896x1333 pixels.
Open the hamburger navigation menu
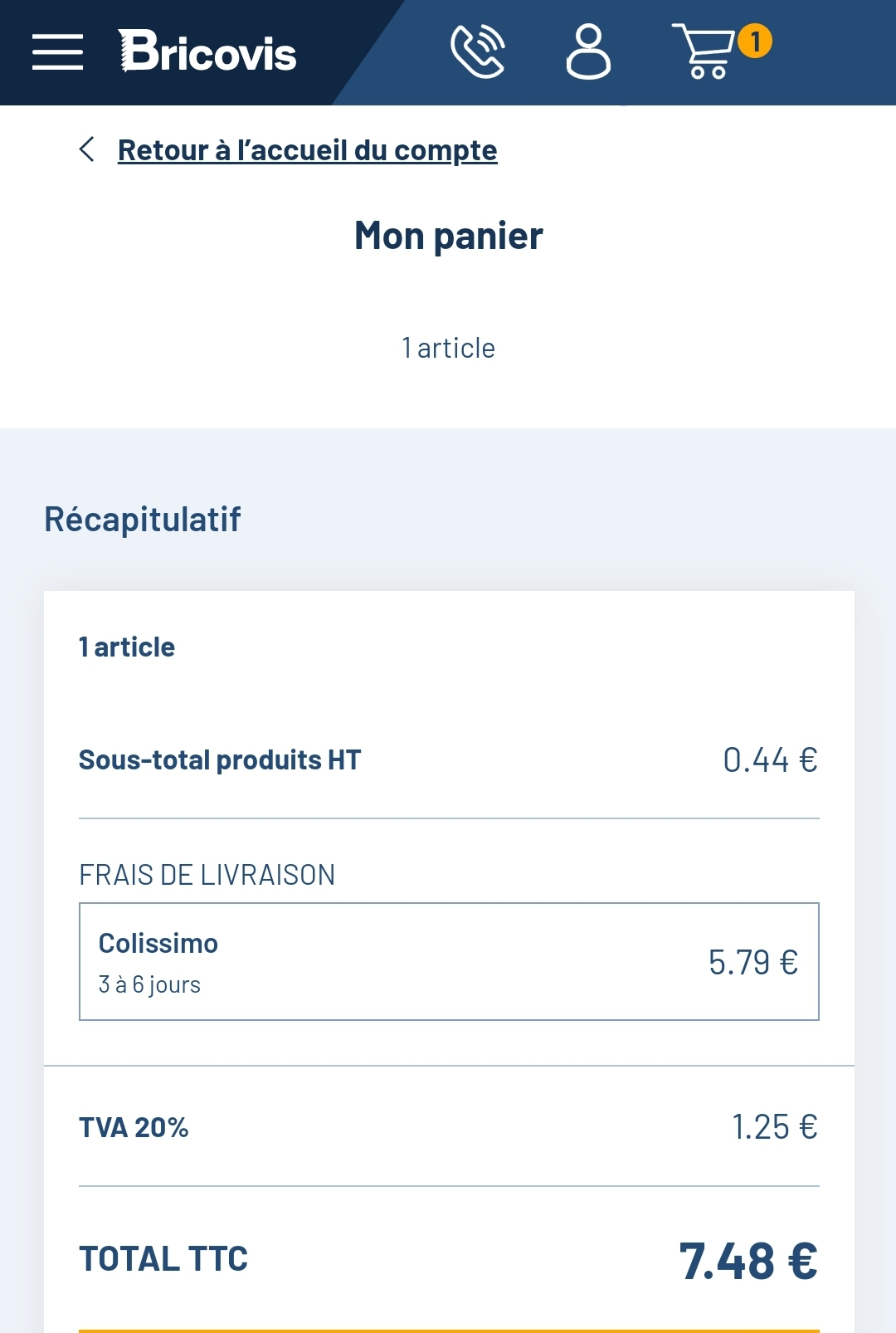[x=57, y=52]
